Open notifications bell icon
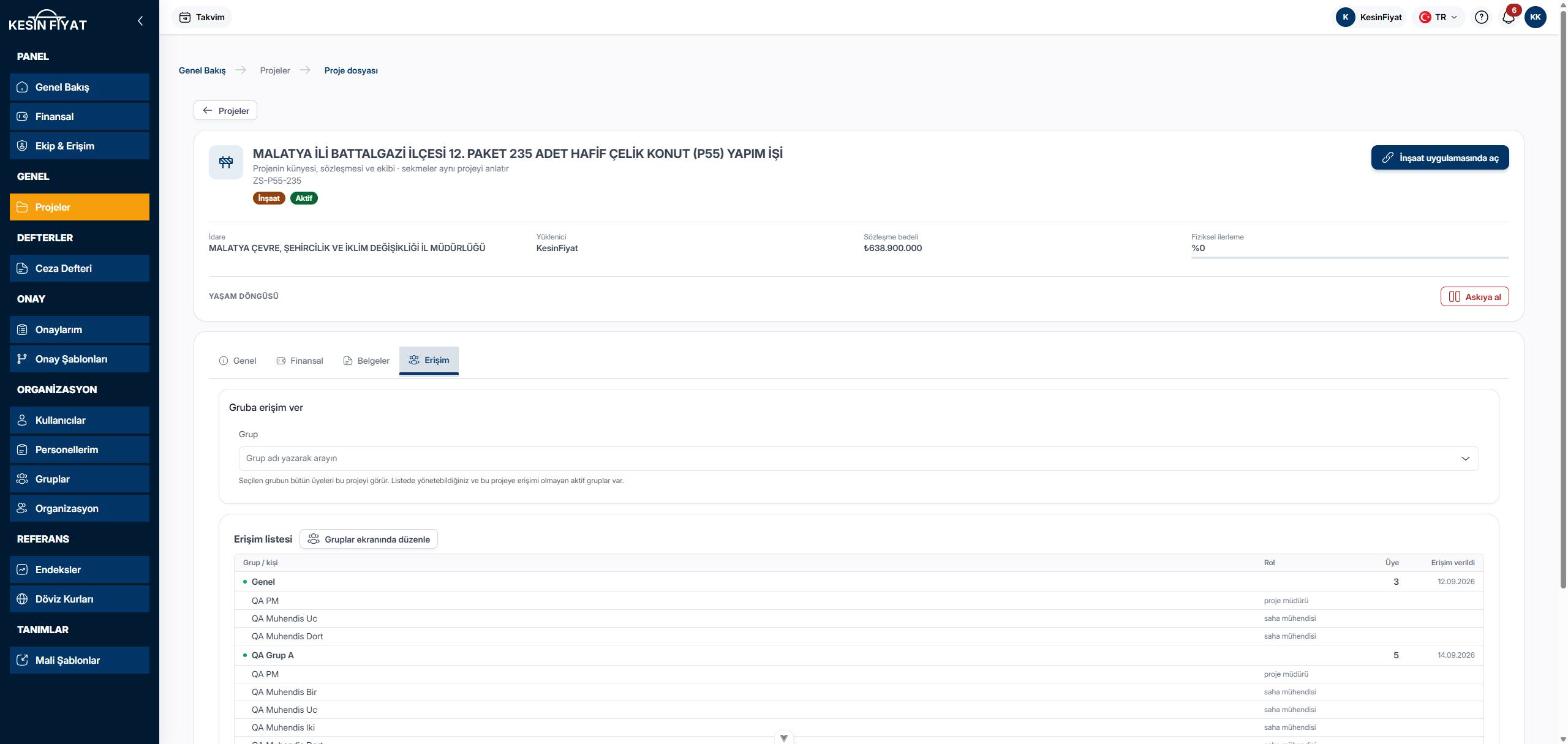 [x=1508, y=17]
